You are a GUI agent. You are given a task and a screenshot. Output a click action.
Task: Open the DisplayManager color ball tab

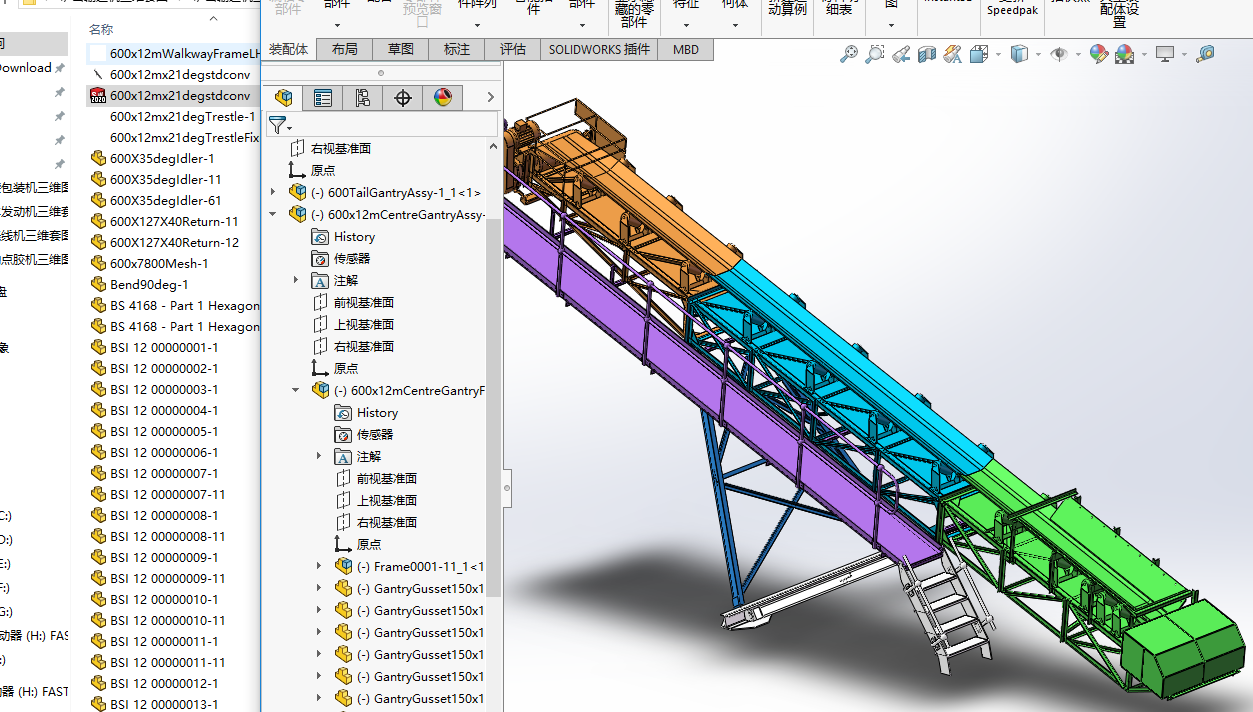coord(443,97)
